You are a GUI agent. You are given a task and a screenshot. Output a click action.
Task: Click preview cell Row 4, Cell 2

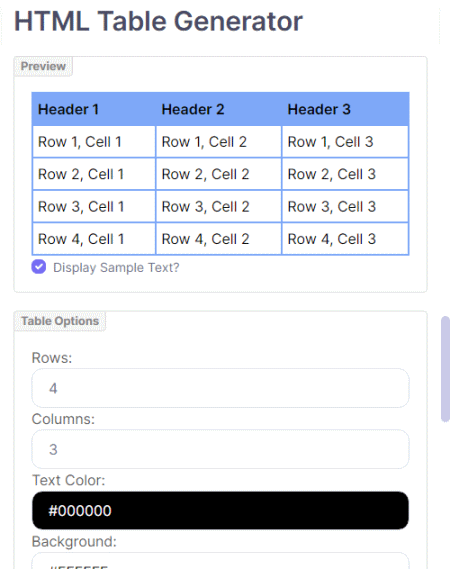click(218, 239)
